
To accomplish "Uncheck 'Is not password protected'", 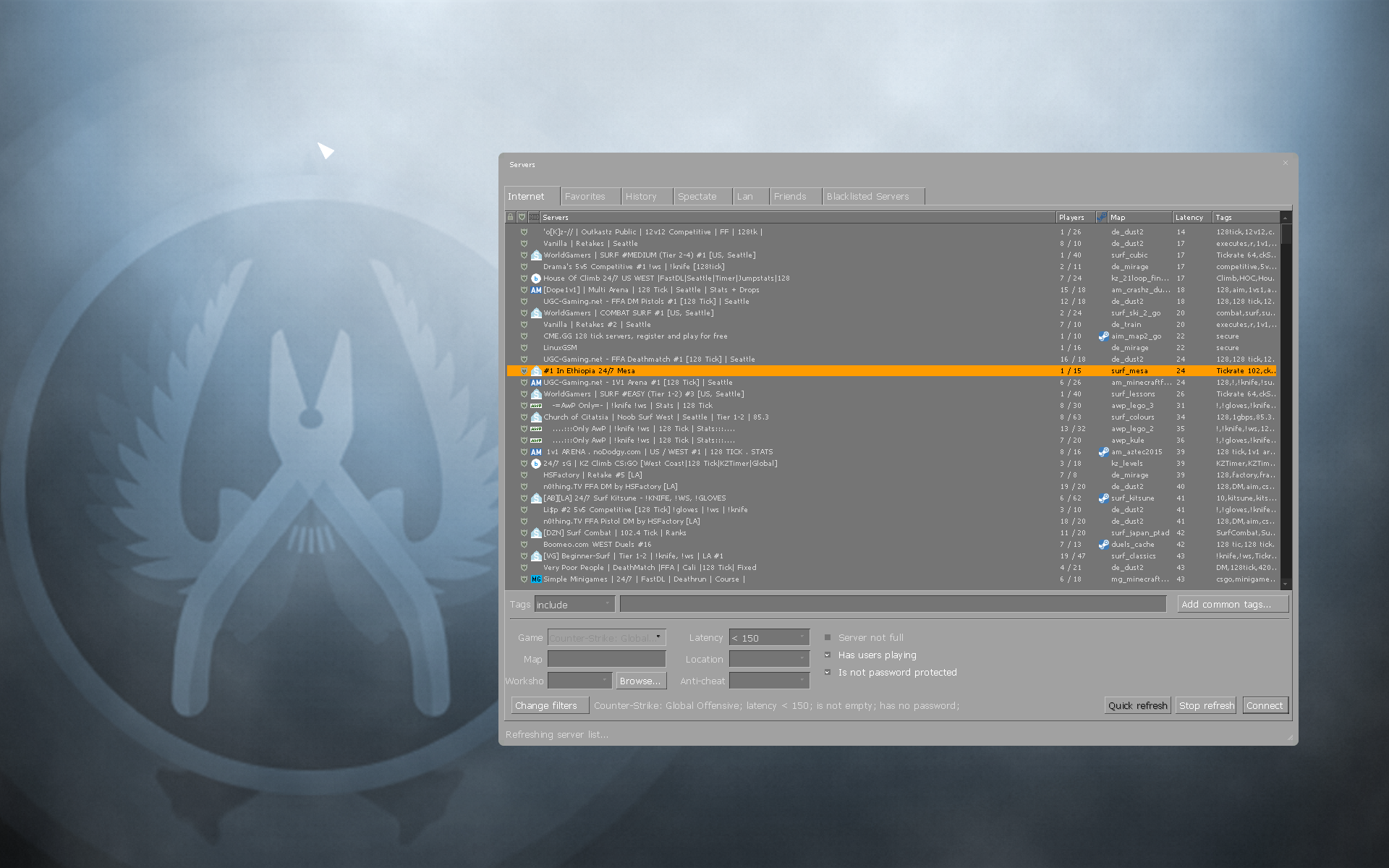I will [828, 672].
